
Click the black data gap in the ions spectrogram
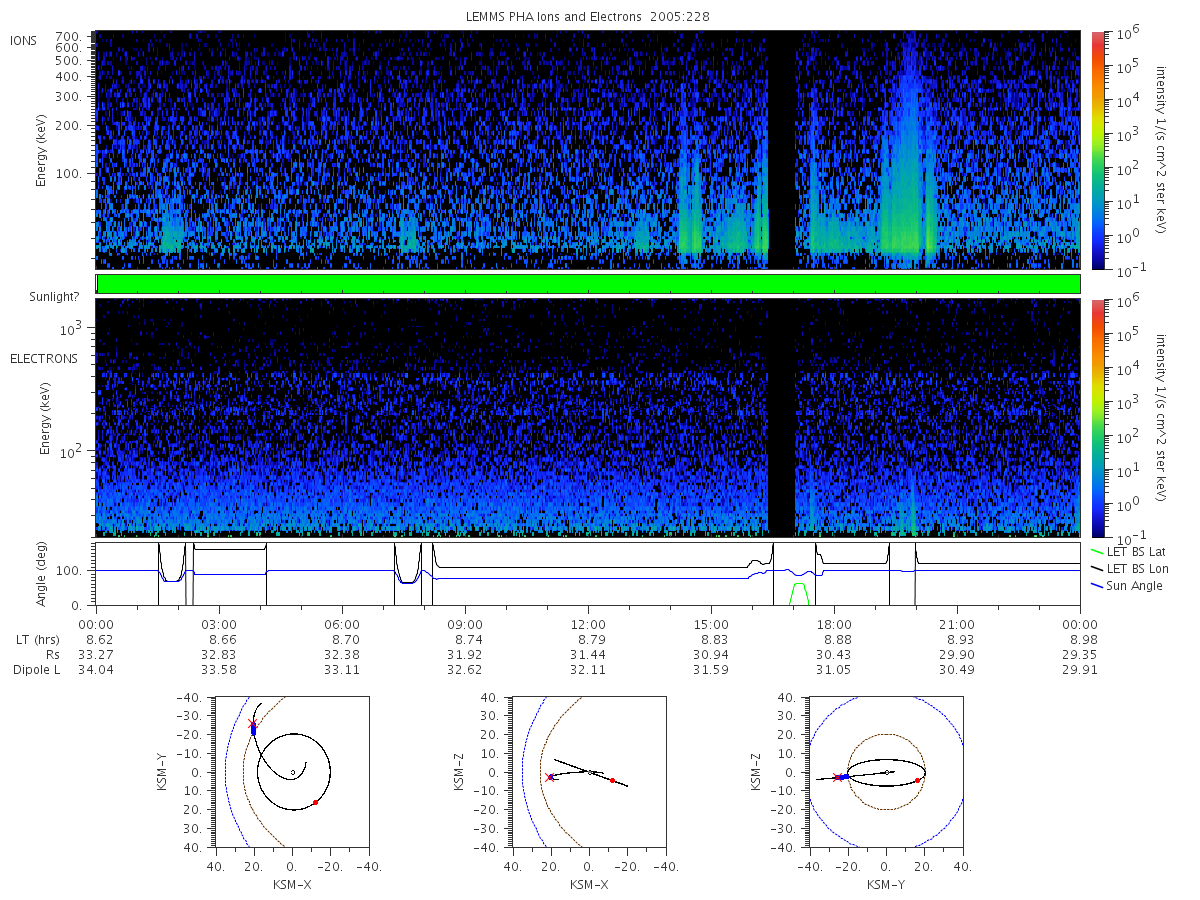click(781, 150)
